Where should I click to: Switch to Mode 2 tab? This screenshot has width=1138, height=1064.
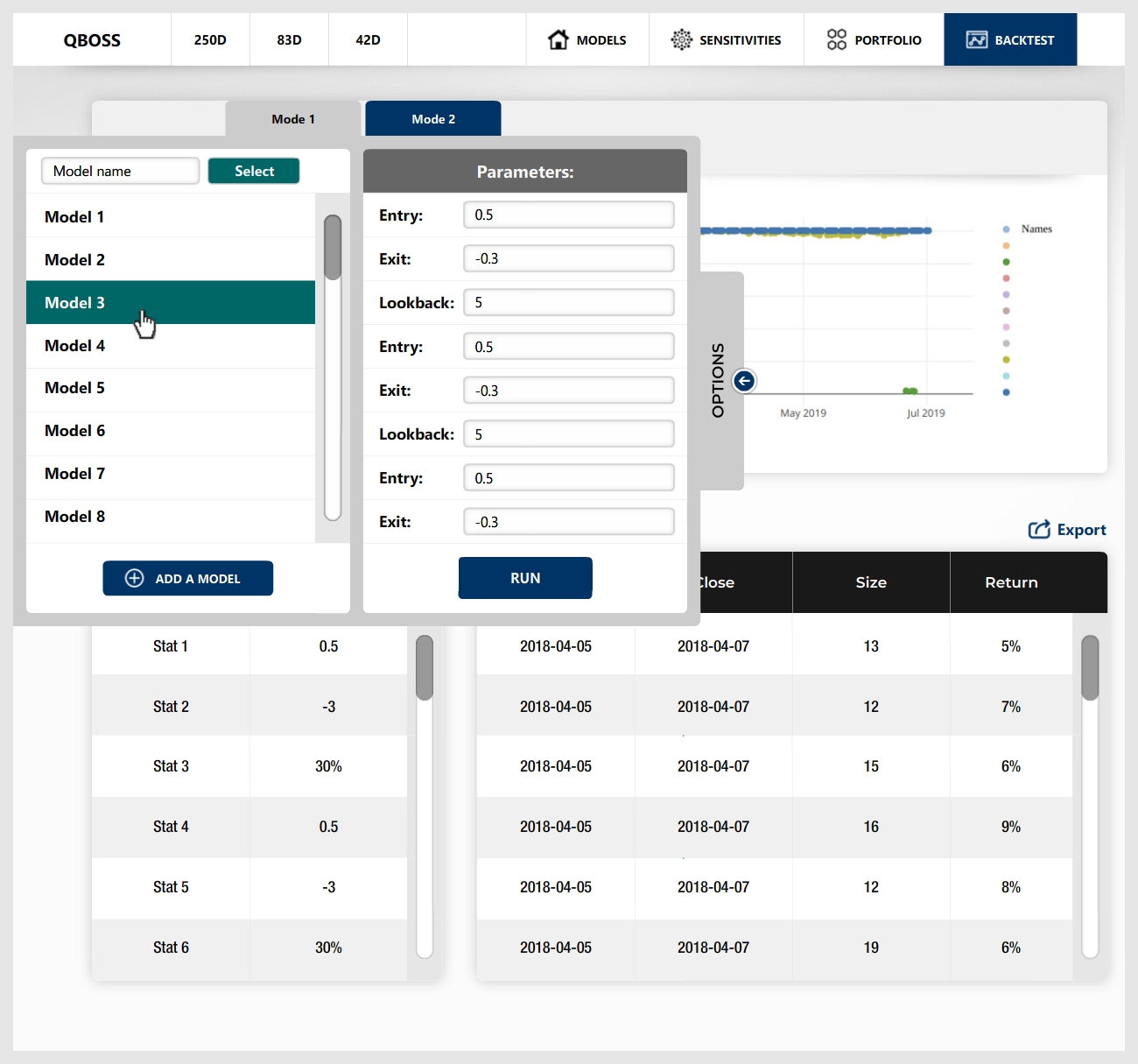433,119
